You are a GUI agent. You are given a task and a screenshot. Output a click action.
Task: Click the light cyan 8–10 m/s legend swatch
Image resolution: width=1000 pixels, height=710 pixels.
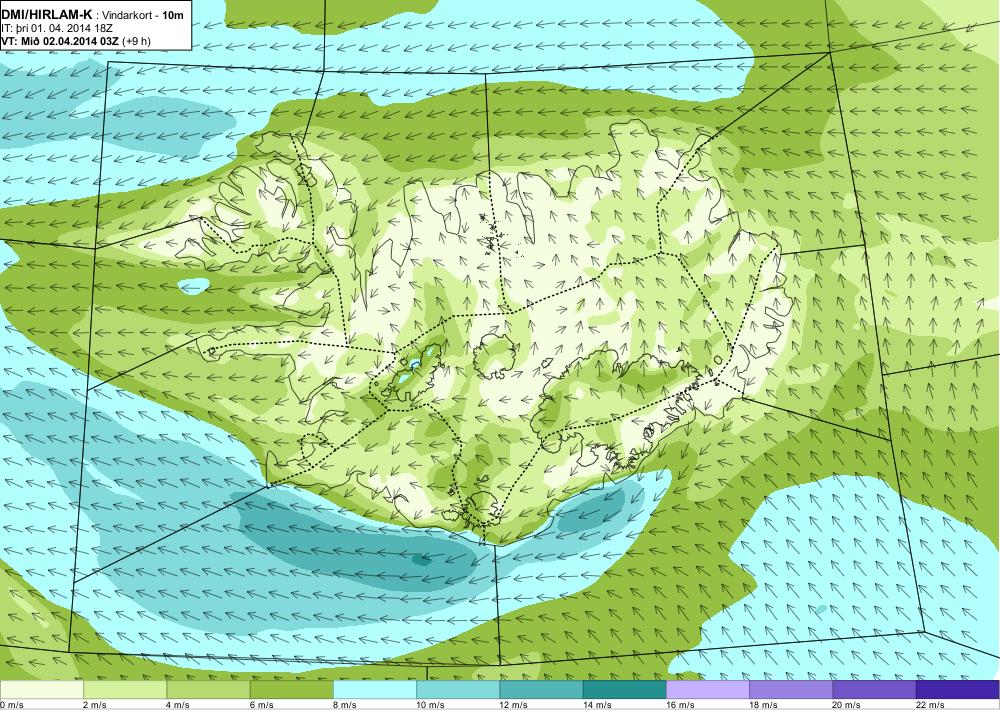click(x=375, y=690)
